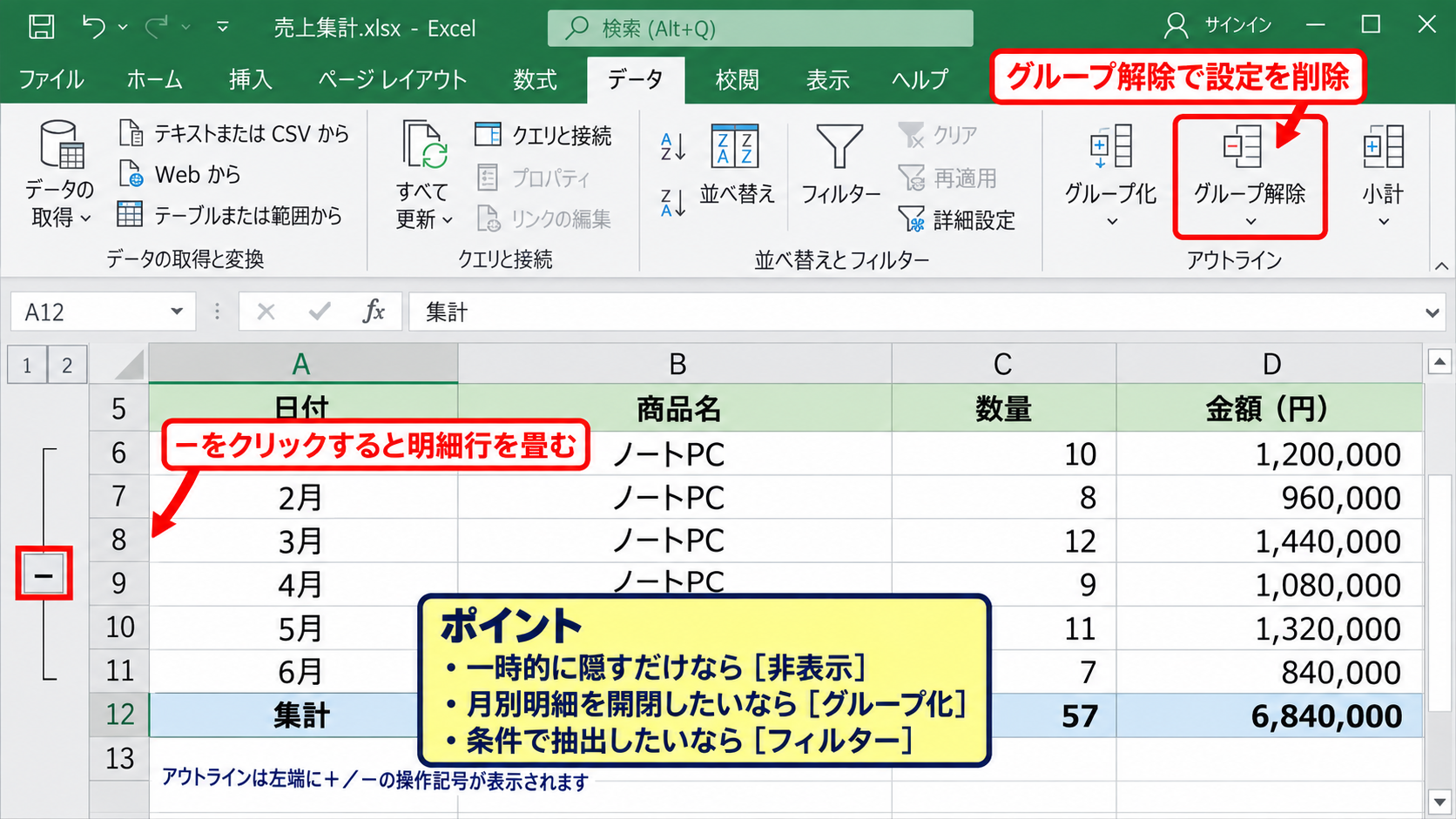Screen dimensions: 1456x819
Task: Click the Undo arrow icon
Action: coord(94,27)
